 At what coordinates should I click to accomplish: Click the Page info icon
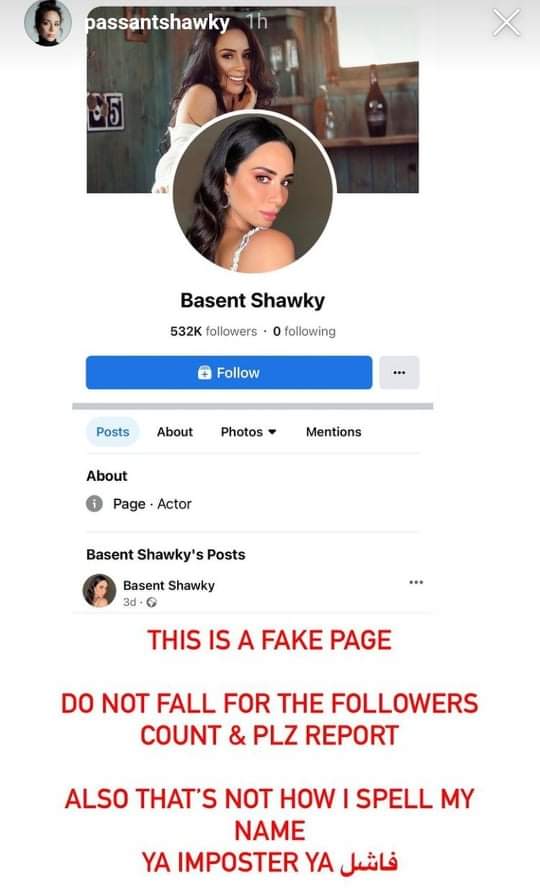click(x=94, y=503)
